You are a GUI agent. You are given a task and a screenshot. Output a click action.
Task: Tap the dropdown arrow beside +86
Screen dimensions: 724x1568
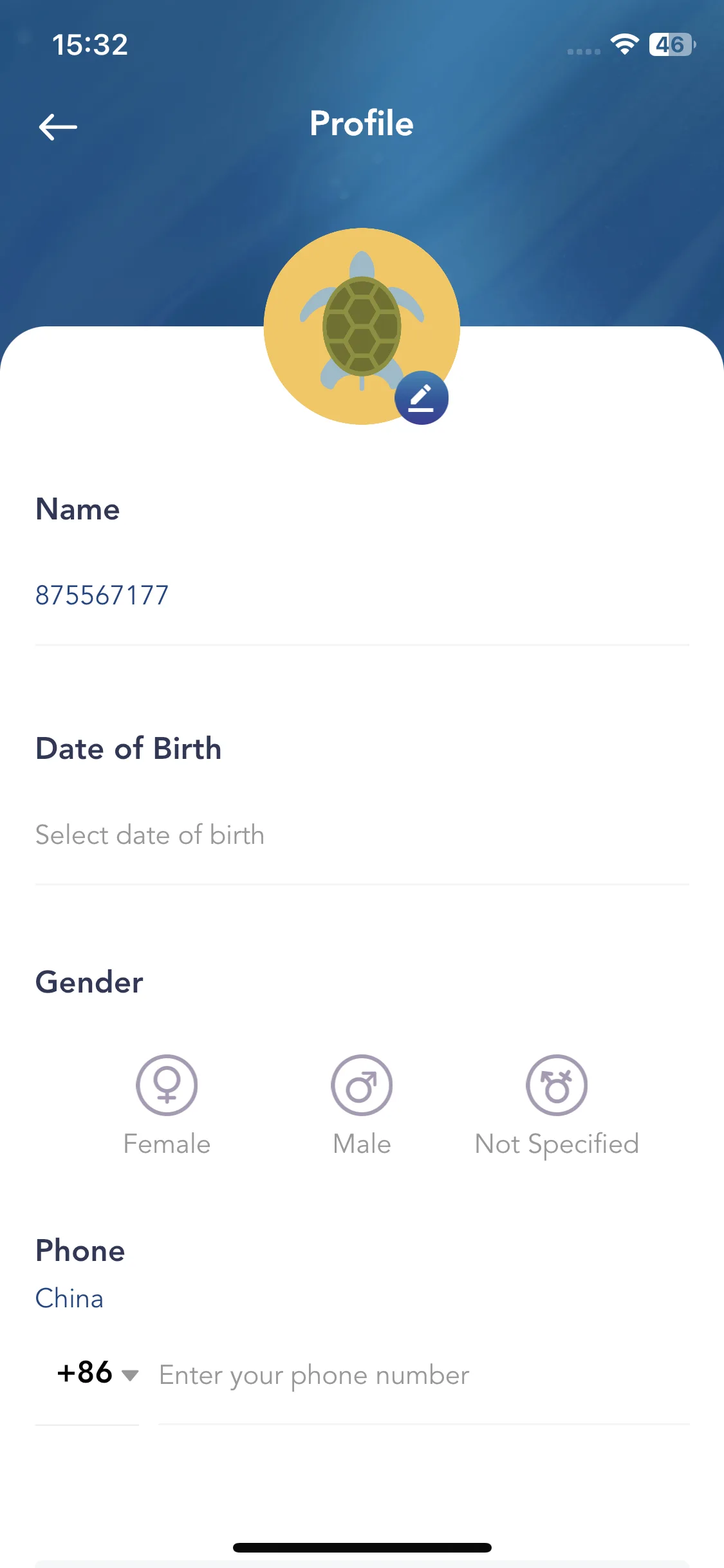click(130, 1376)
